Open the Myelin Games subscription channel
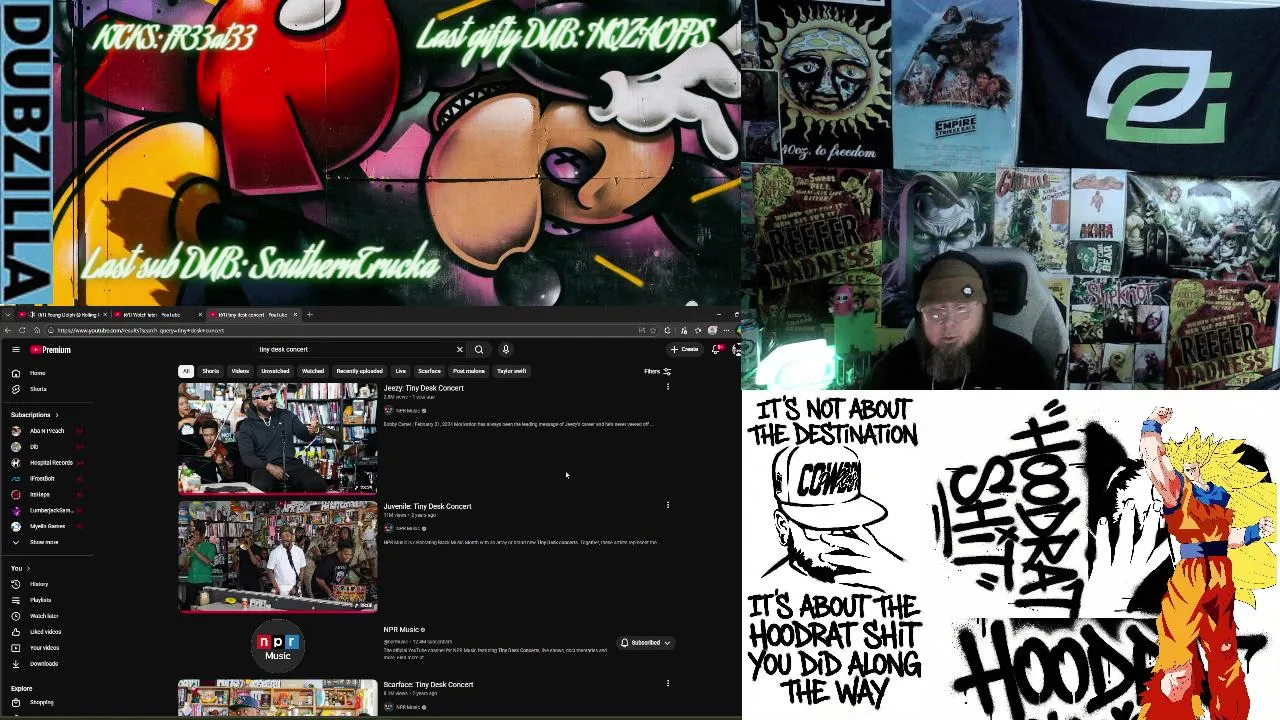 pyautogui.click(x=45, y=526)
